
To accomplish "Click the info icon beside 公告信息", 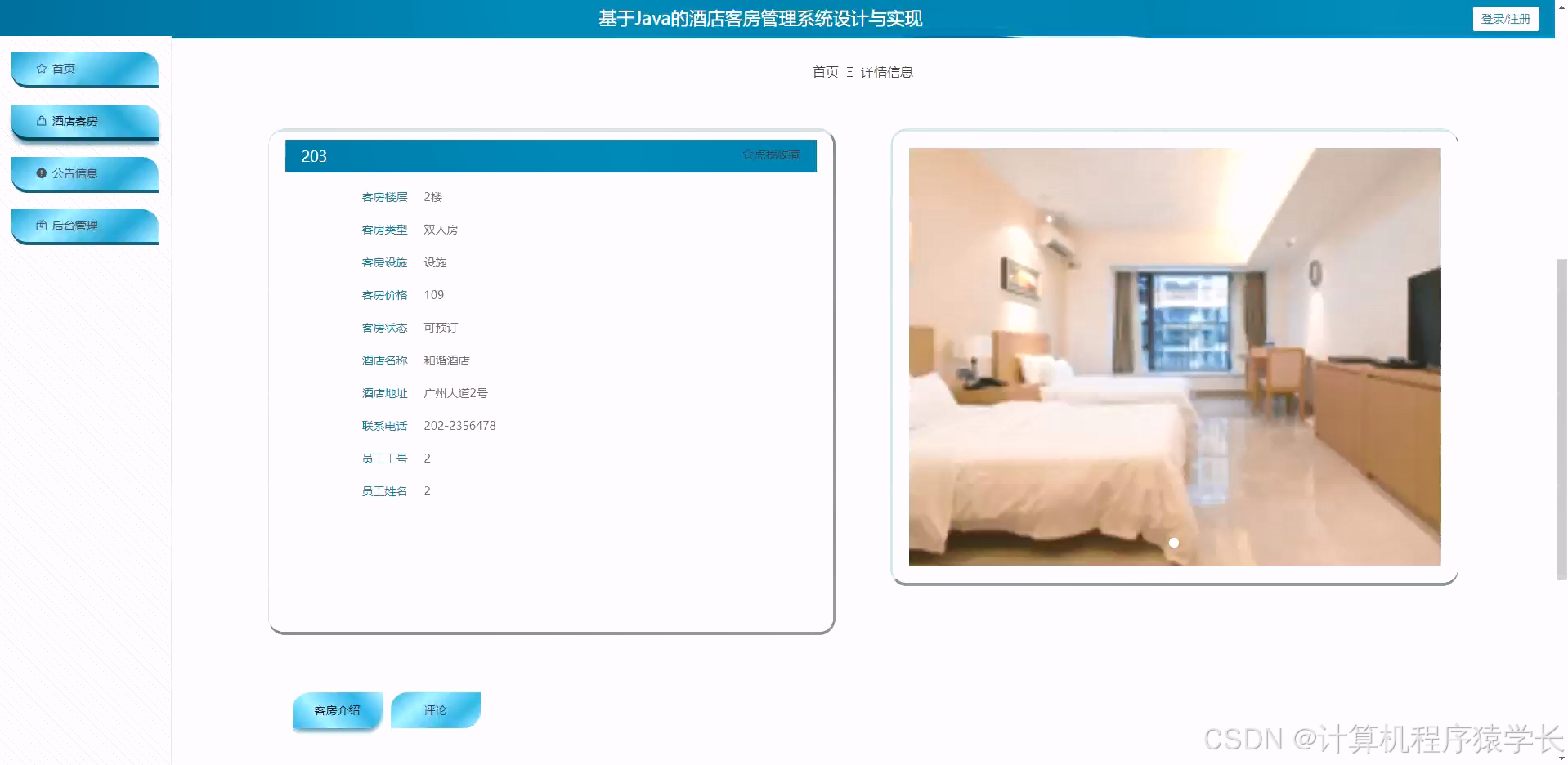I will point(42,173).
